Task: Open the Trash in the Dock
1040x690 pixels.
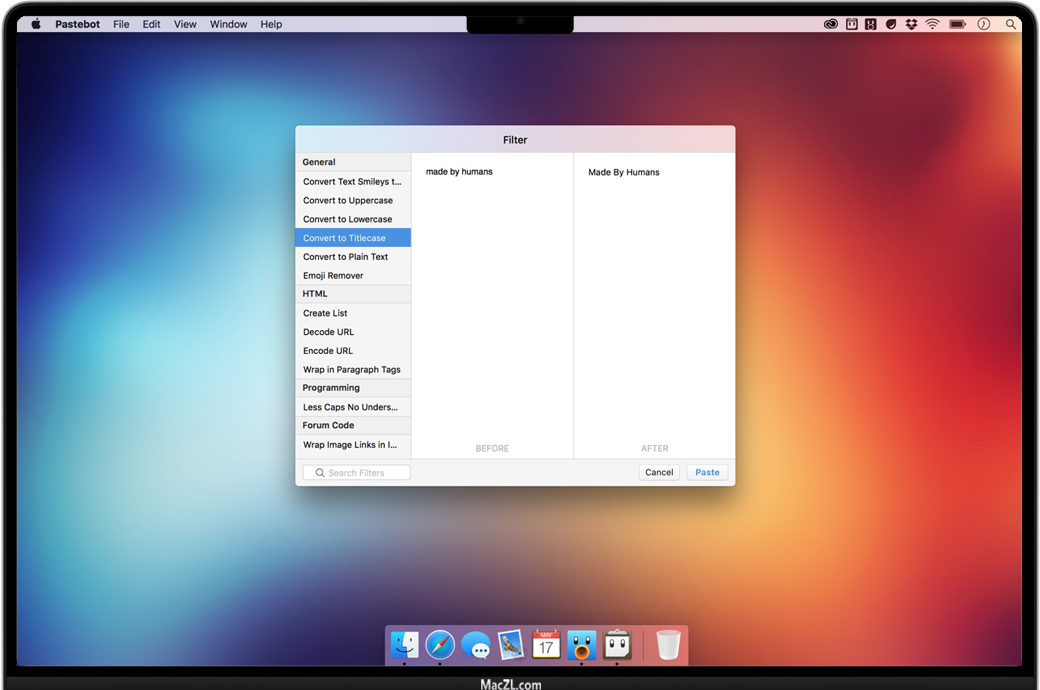Action: click(668, 645)
